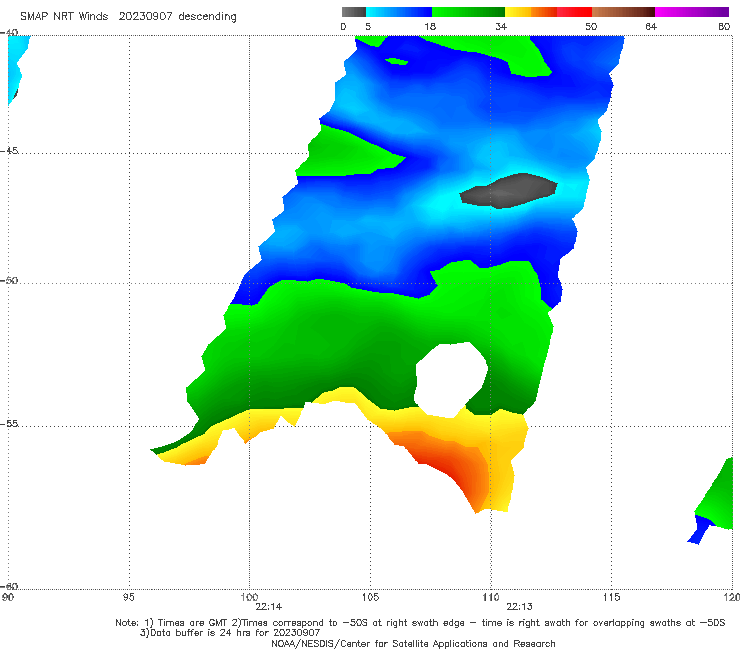Click the small green oval in the upper blue area

coord(396,61)
